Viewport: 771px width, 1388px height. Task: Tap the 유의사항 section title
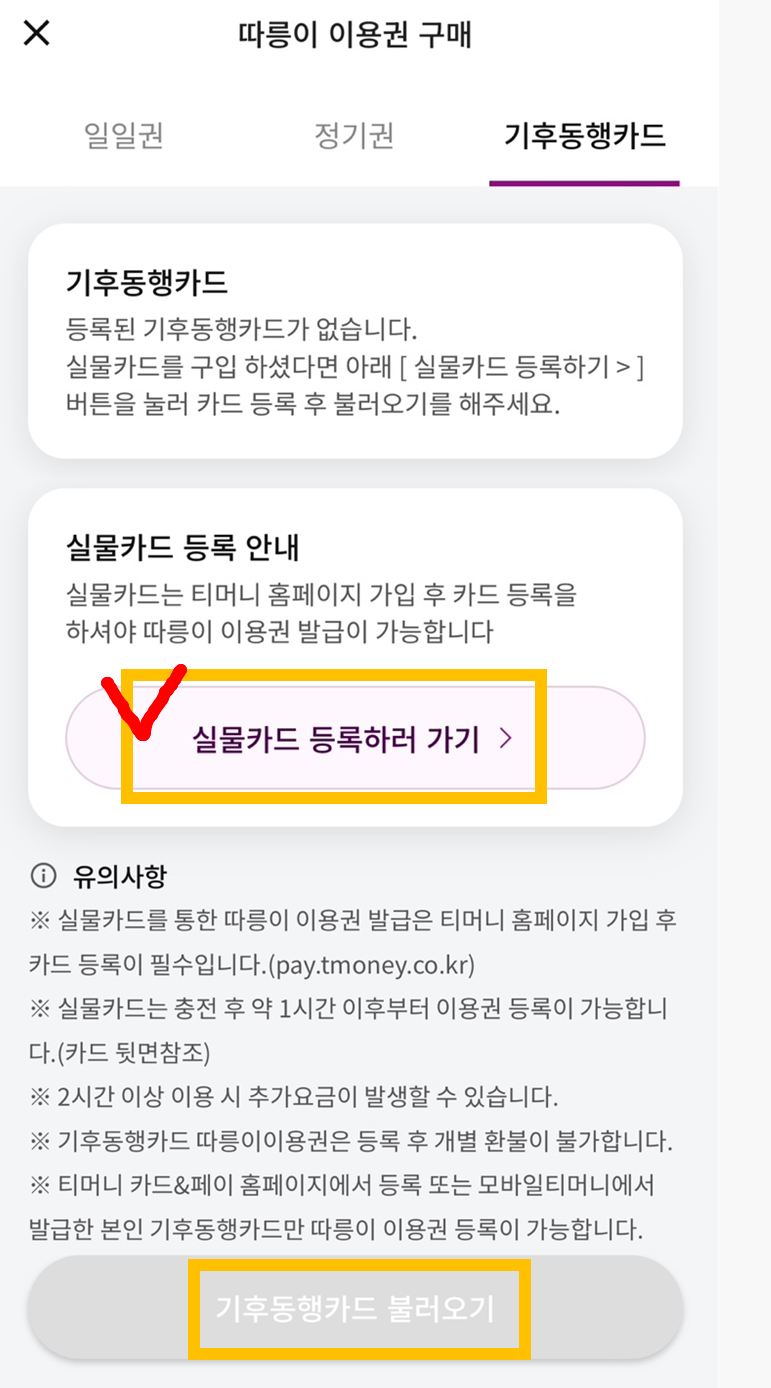[112, 875]
